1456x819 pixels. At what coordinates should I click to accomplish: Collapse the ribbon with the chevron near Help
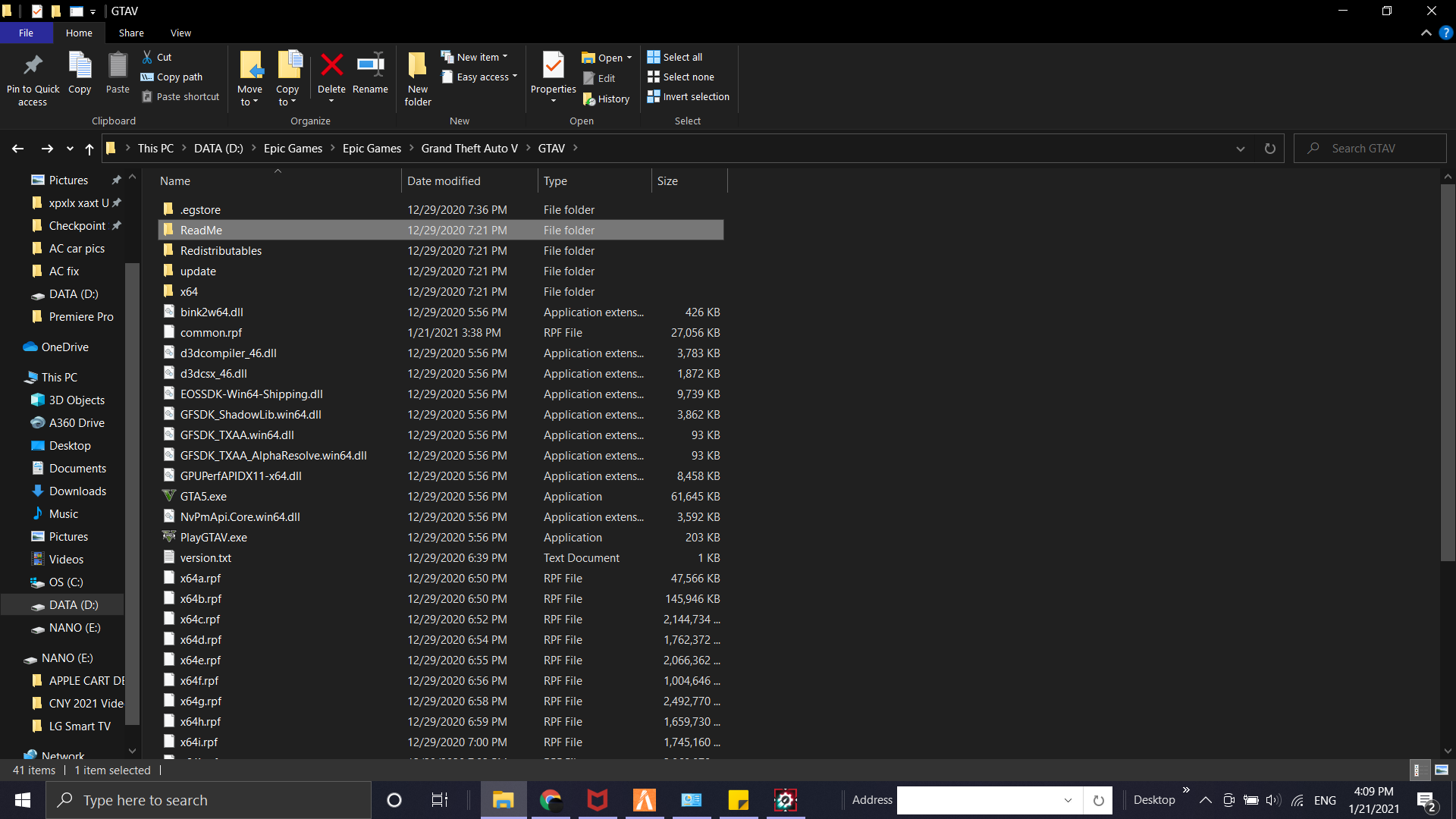pyautogui.click(x=1426, y=33)
